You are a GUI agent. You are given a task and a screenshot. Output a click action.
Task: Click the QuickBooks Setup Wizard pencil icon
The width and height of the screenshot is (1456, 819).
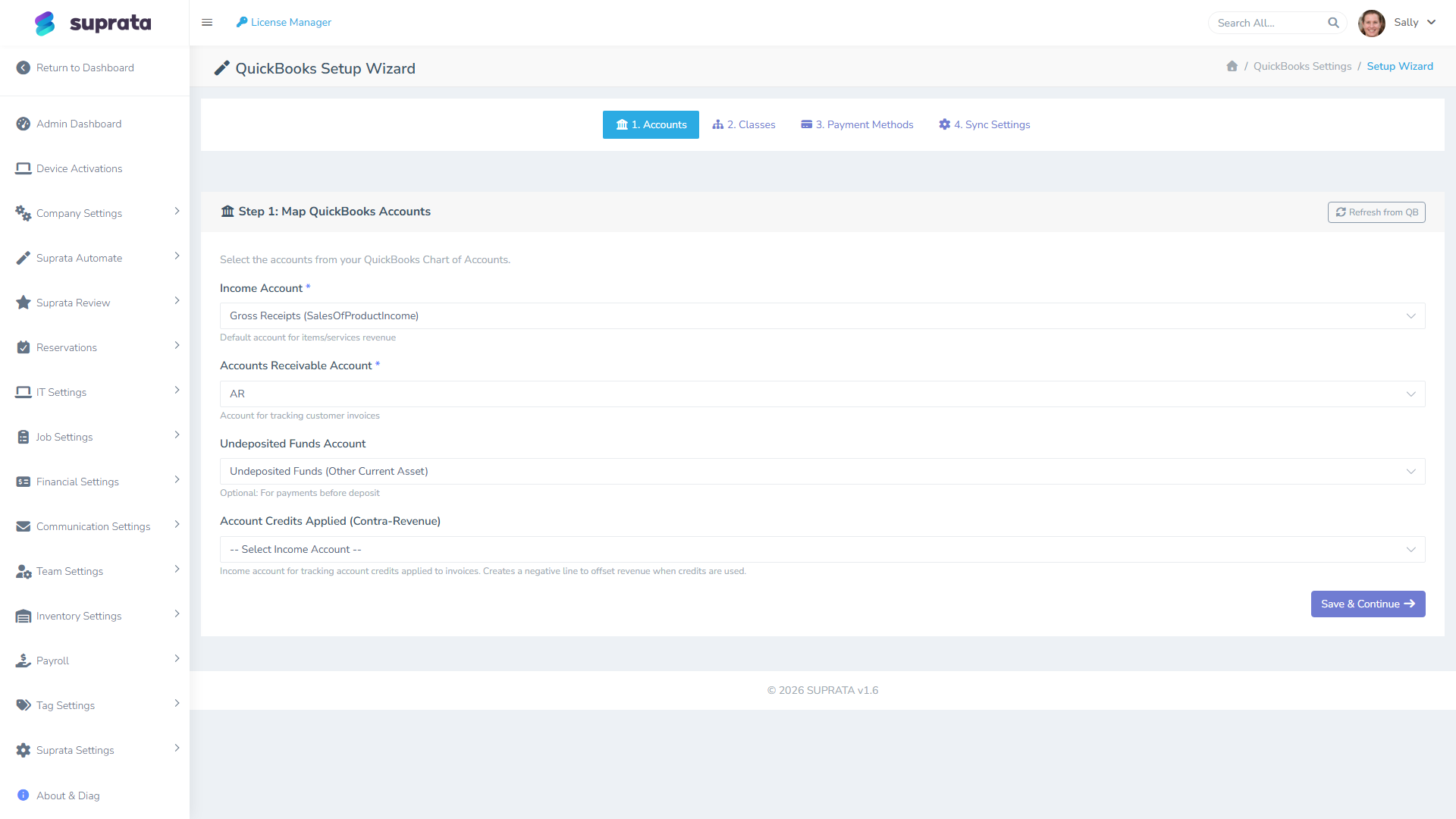tap(221, 68)
